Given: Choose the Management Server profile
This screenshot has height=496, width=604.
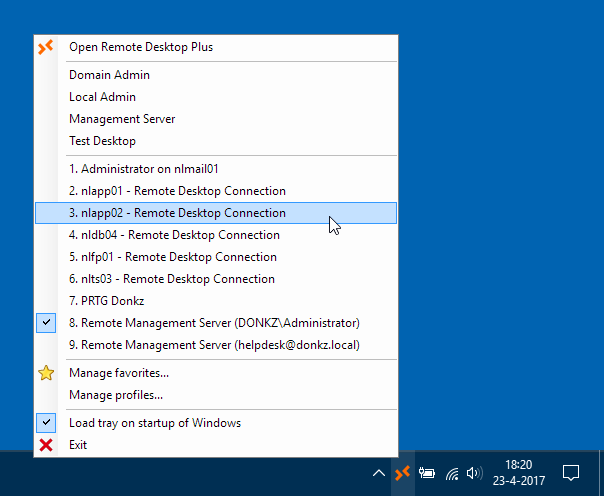Looking at the screenshot, I should coord(216,119).
